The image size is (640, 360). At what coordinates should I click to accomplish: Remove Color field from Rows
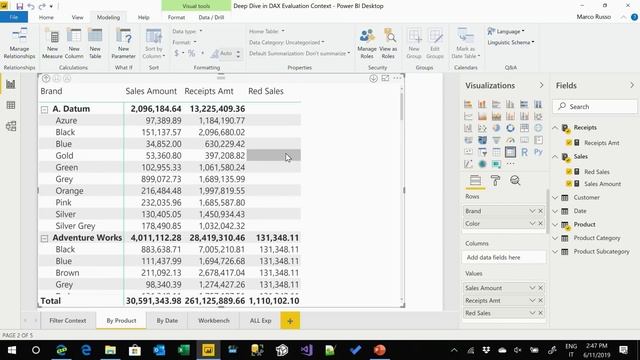540,224
